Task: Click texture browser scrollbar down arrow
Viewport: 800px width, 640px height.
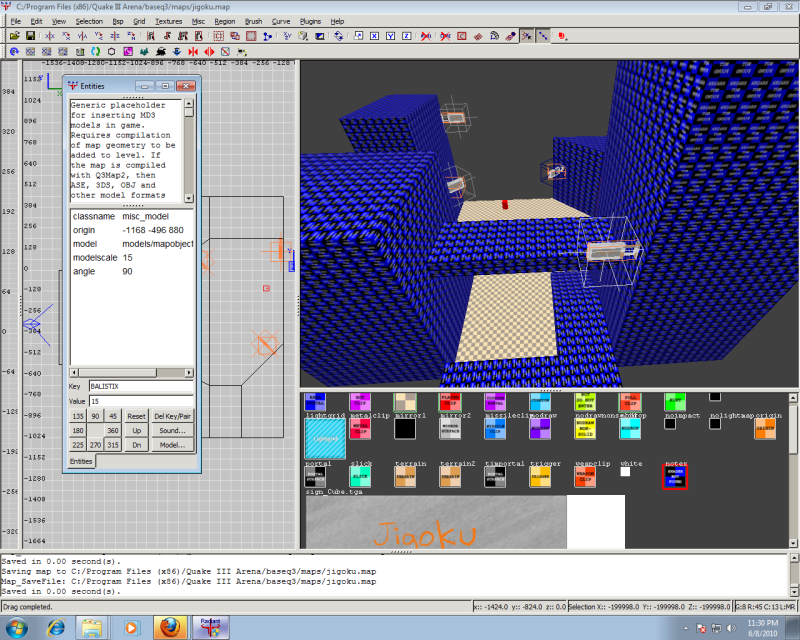Action: tap(793, 544)
